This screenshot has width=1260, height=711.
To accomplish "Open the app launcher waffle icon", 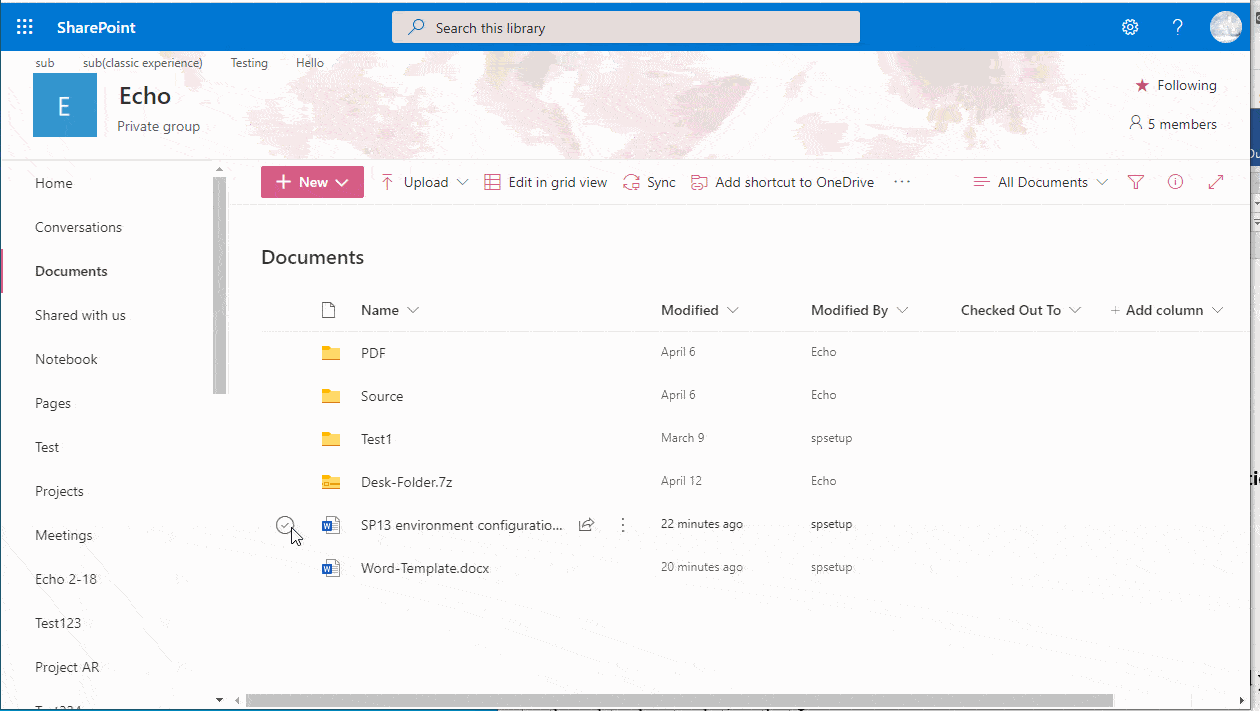I will [25, 27].
